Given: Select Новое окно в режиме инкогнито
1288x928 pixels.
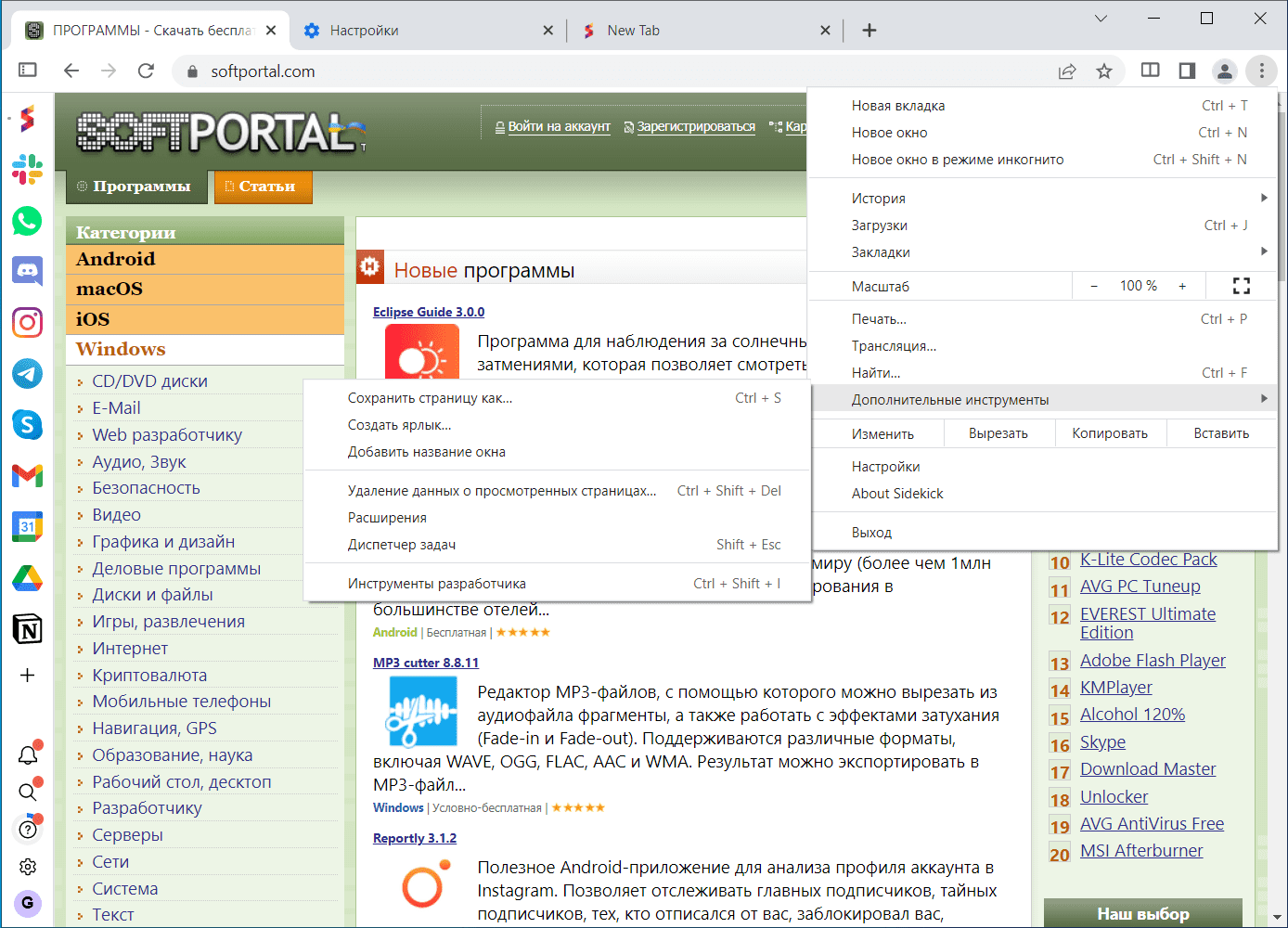Looking at the screenshot, I should (x=1043, y=160).
